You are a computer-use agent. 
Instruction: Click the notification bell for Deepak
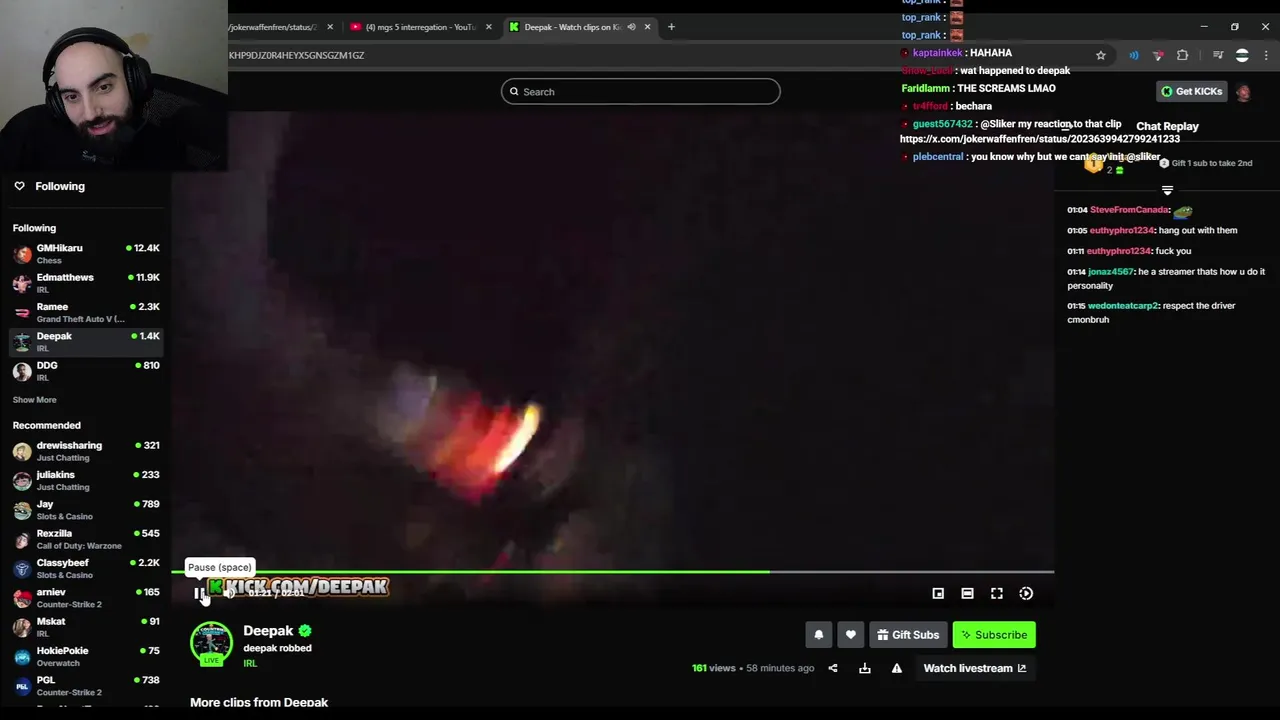point(819,634)
